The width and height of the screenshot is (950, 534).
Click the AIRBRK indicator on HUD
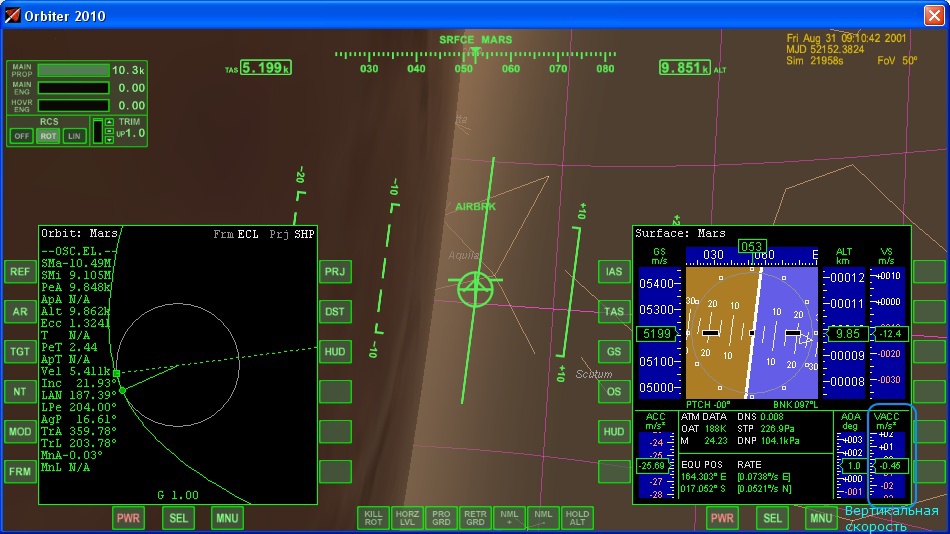[476, 207]
